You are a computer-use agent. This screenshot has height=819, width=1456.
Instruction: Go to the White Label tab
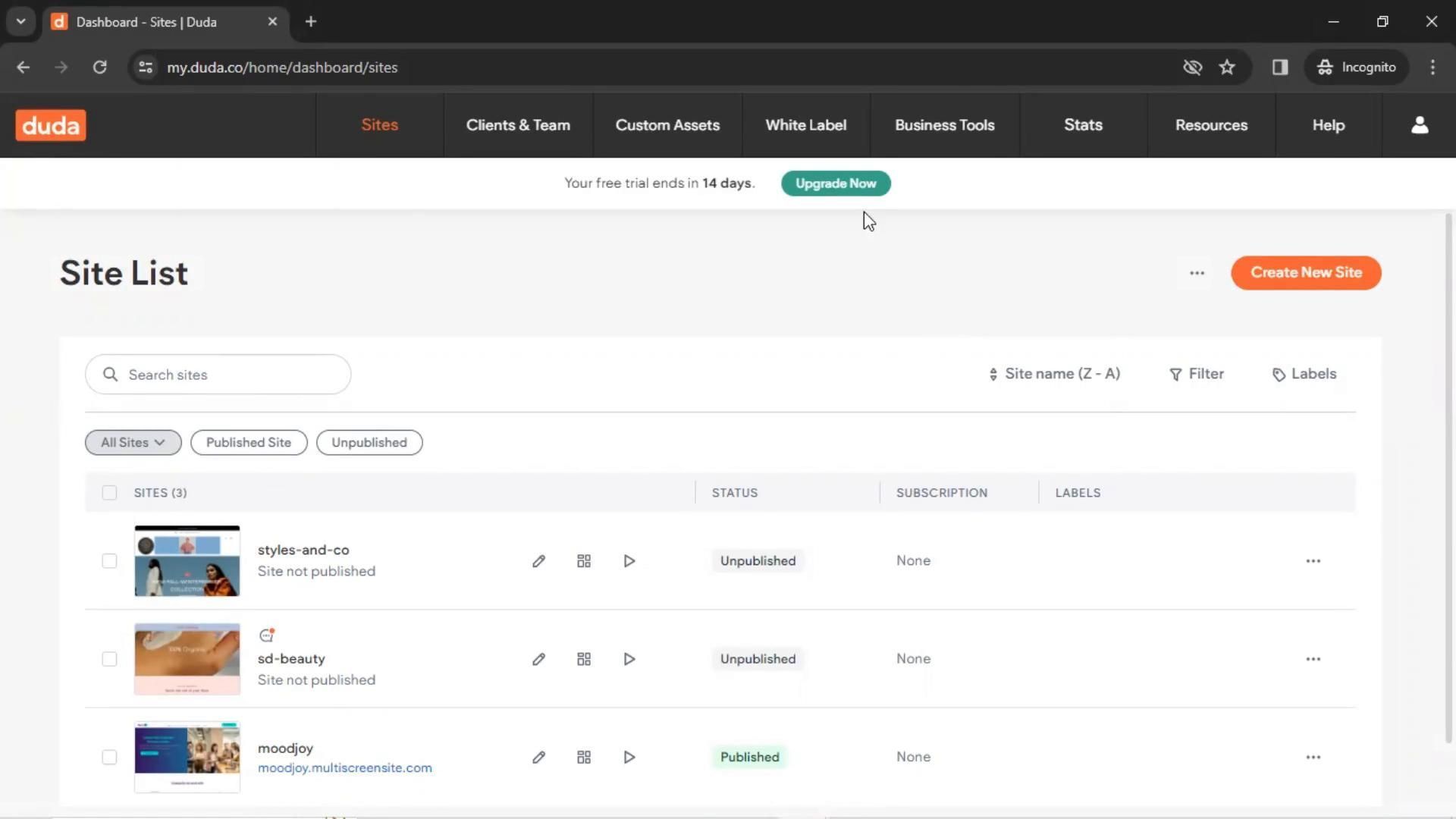coord(805,125)
